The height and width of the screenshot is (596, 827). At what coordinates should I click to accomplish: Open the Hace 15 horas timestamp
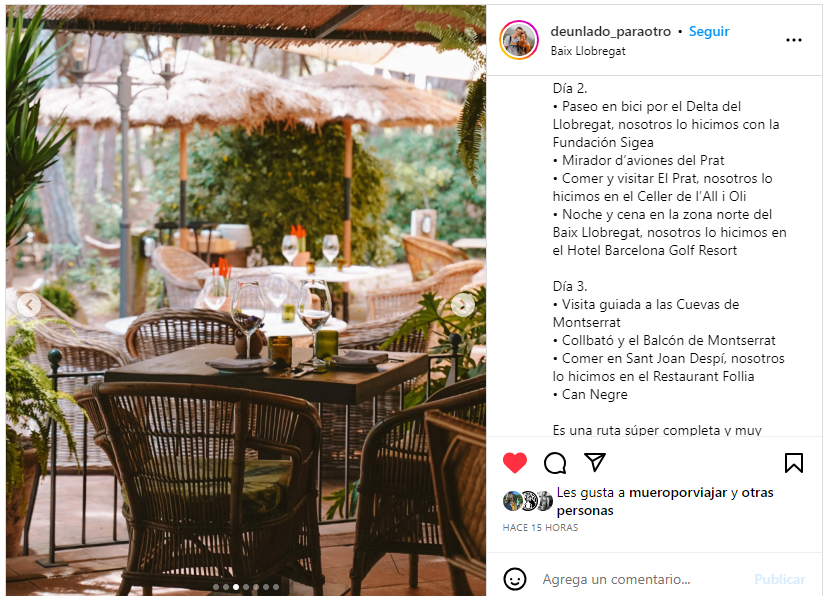540,527
